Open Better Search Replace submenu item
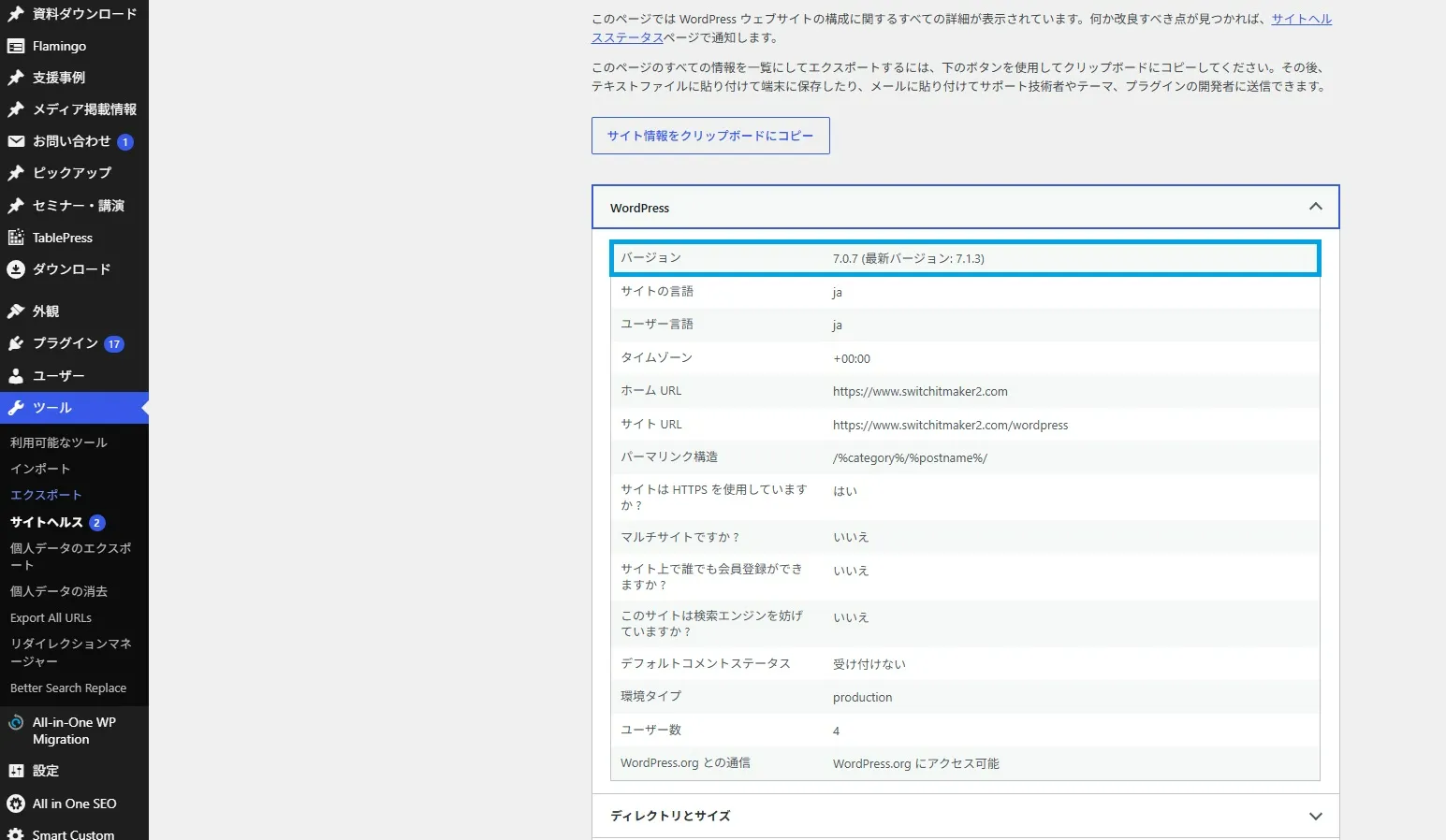This screenshot has height=840, width=1446. (x=68, y=688)
